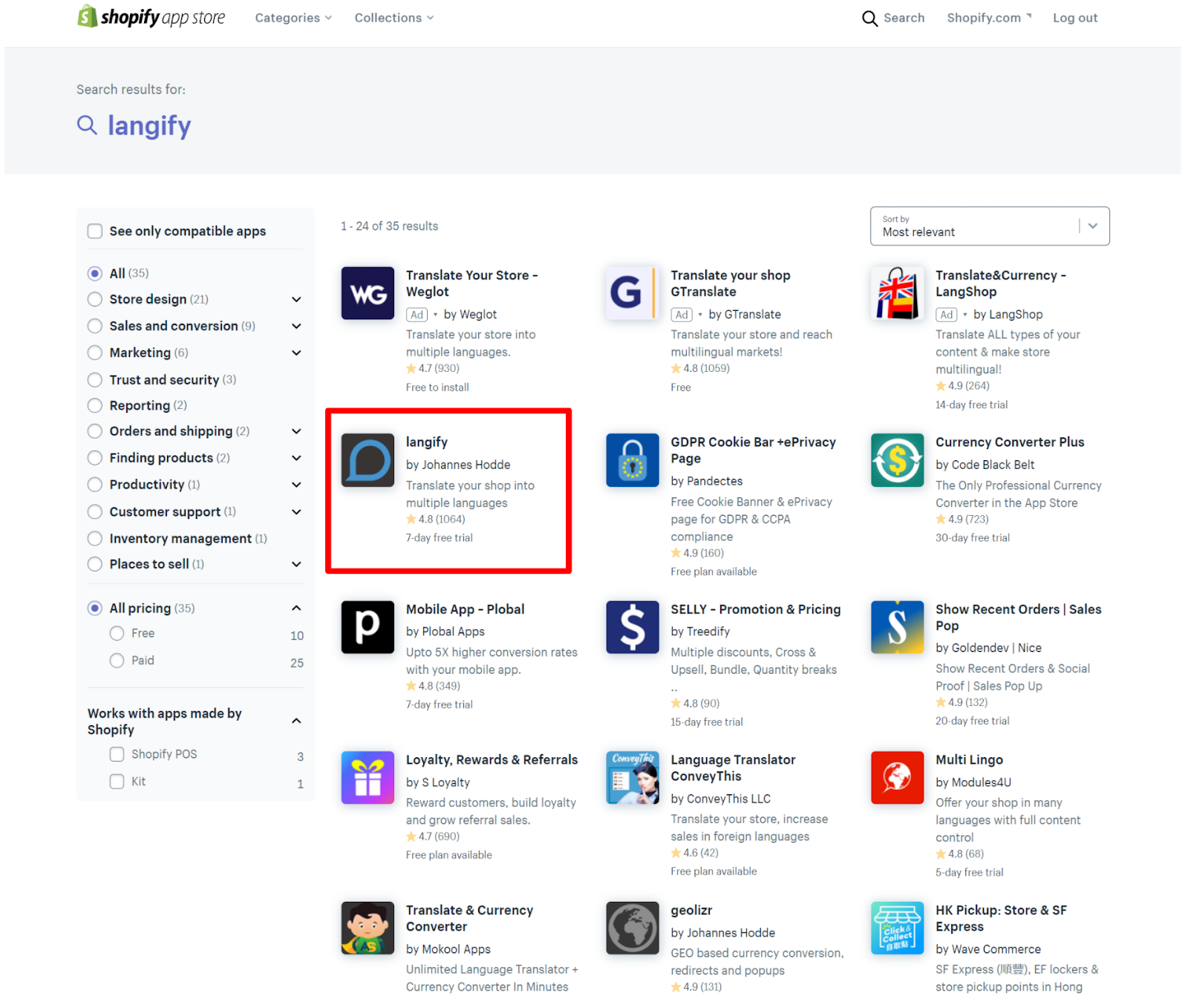The image size is (1188, 1008).
Task: Expand the Finding products chevron
Action: pyautogui.click(x=296, y=458)
